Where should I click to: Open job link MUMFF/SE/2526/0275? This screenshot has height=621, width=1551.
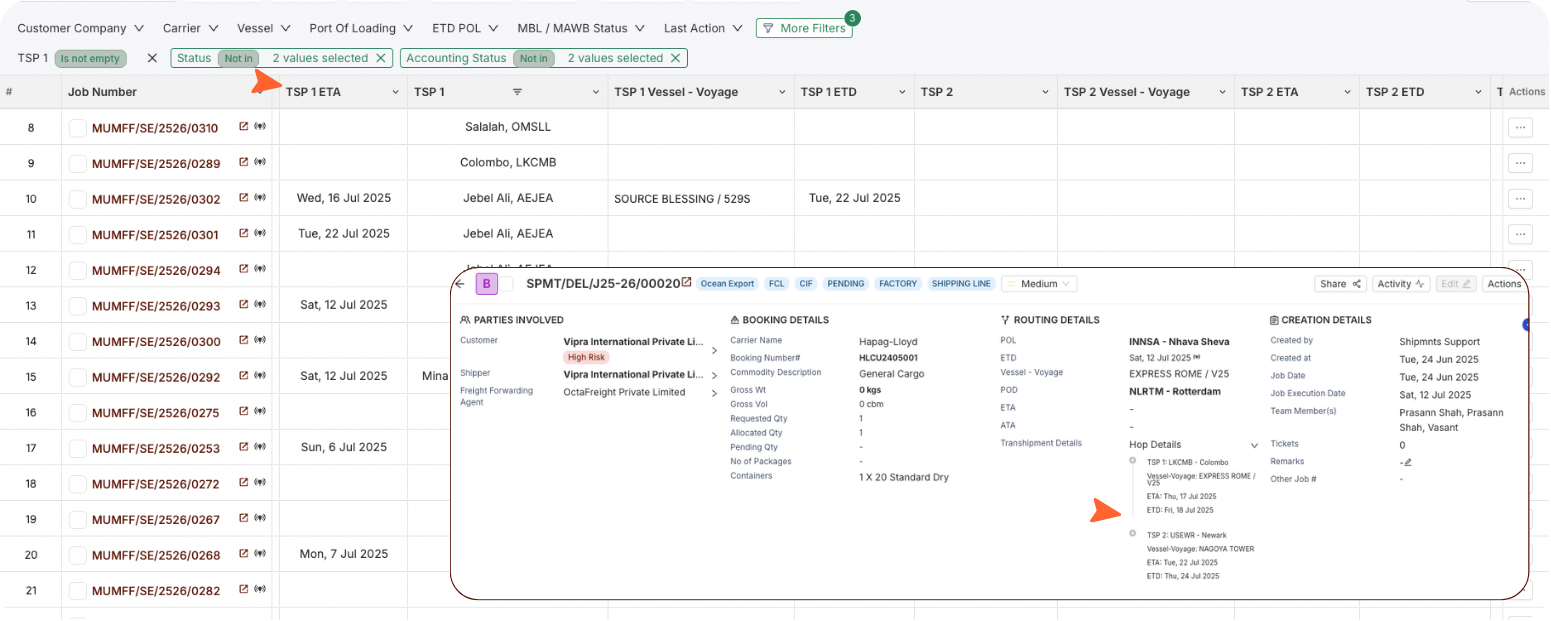[155, 413]
